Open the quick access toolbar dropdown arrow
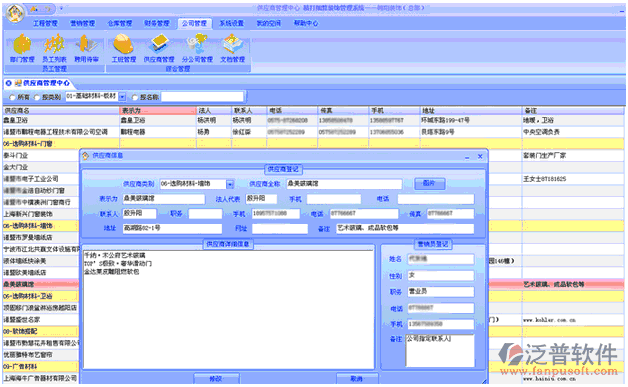 tap(61, 8)
